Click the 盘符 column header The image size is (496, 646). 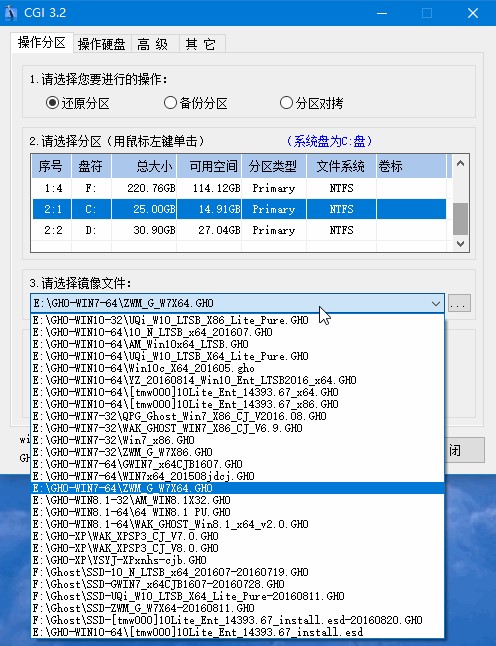tap(91, 166)
